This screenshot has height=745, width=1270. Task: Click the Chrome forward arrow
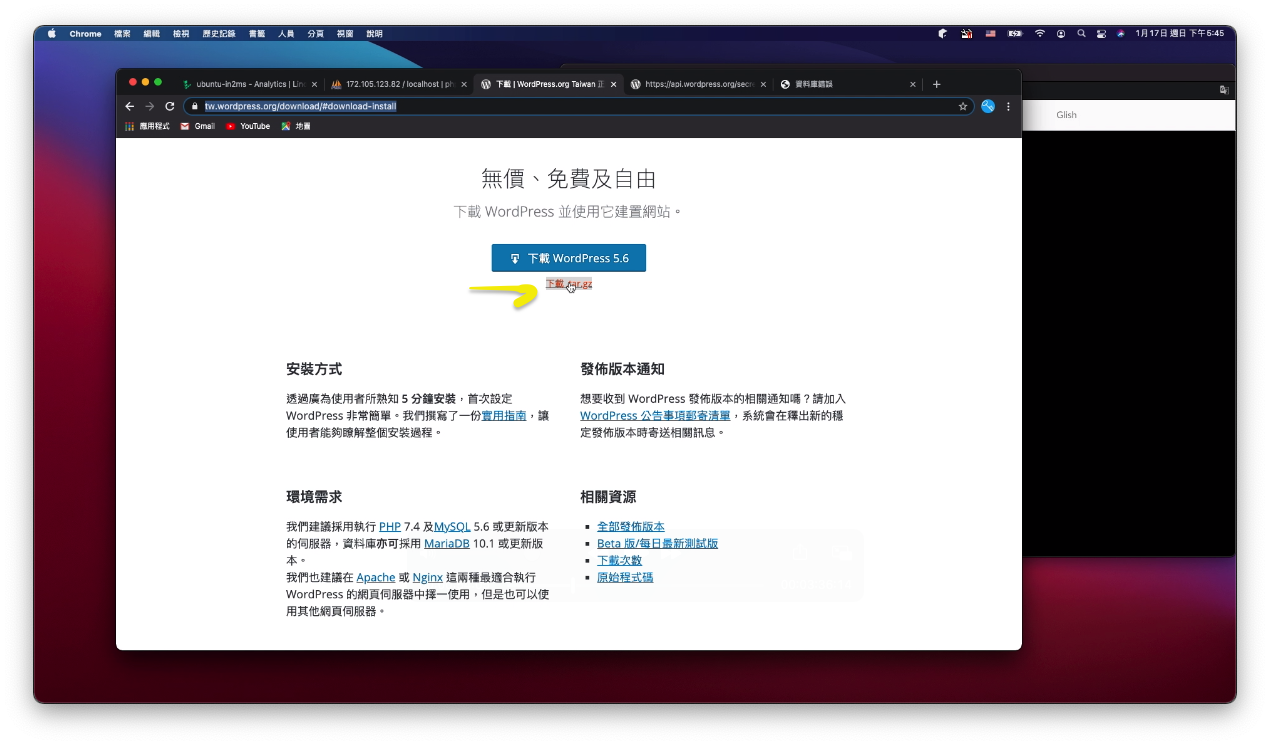click(x=149, y=106)
